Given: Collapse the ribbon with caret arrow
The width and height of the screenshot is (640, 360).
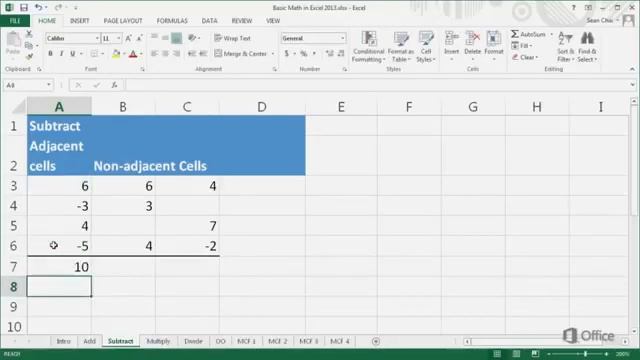Looking at the screenshot, I should tap(632, 69).
